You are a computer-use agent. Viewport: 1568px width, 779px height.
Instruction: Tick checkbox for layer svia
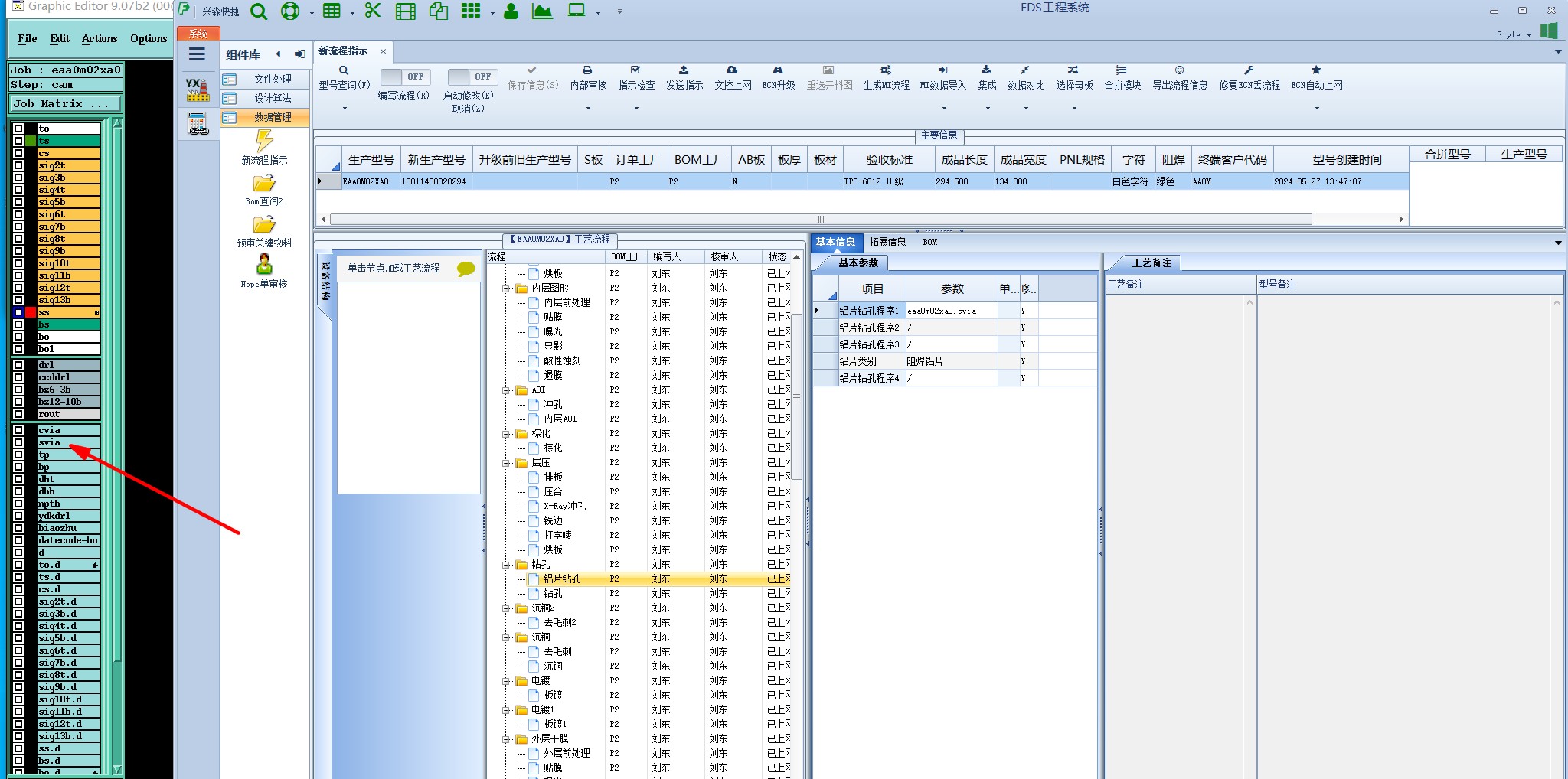18,442
